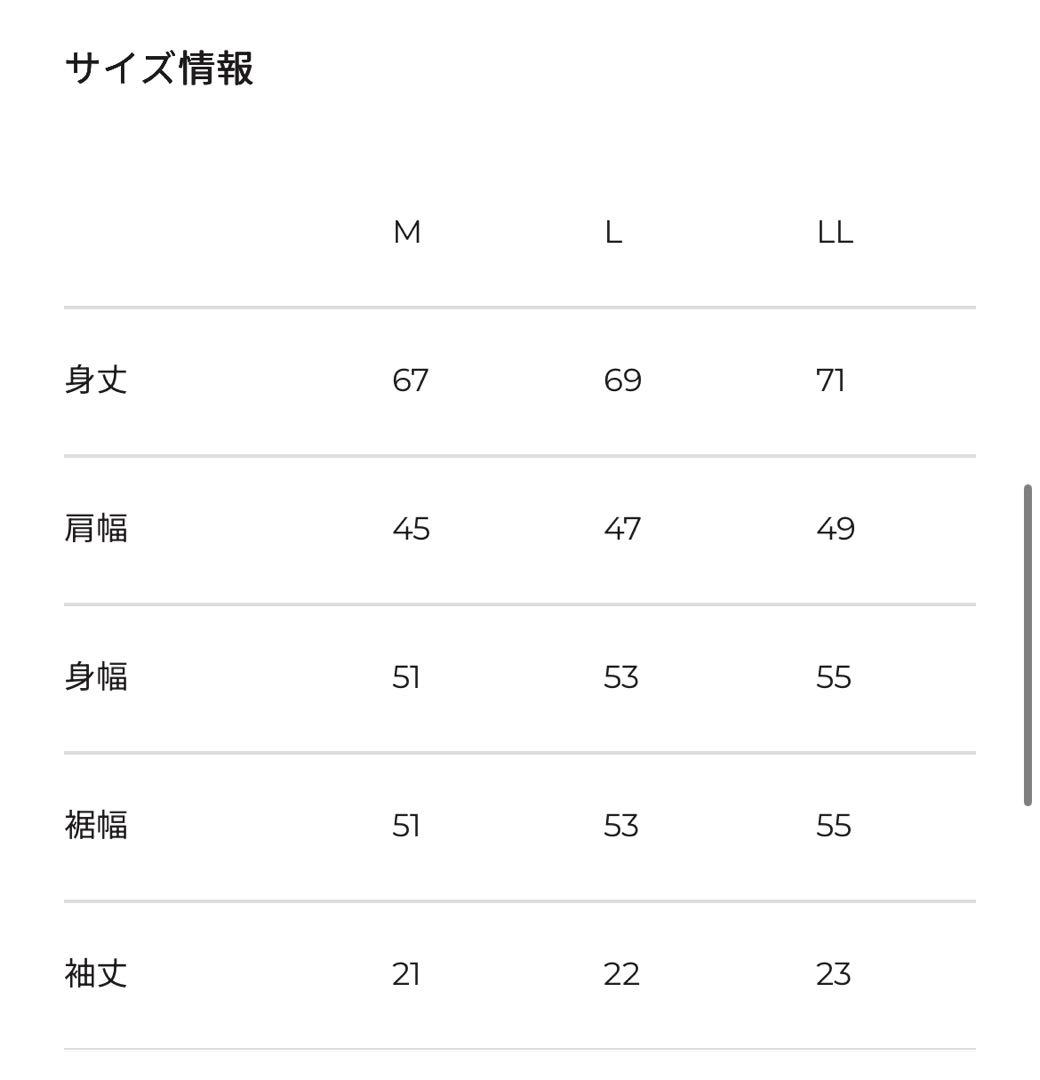Click the 身幅 row label
The image size is (1040, 1080).
96,677
